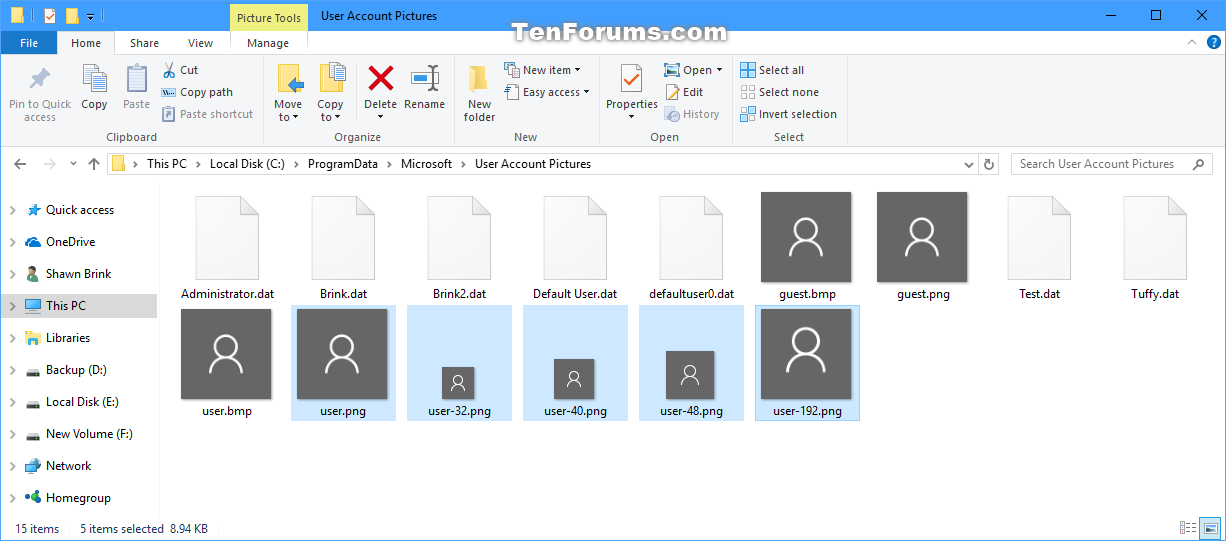Click the search magnifier icon
1226x541 pixels.
click(1197, 164)
